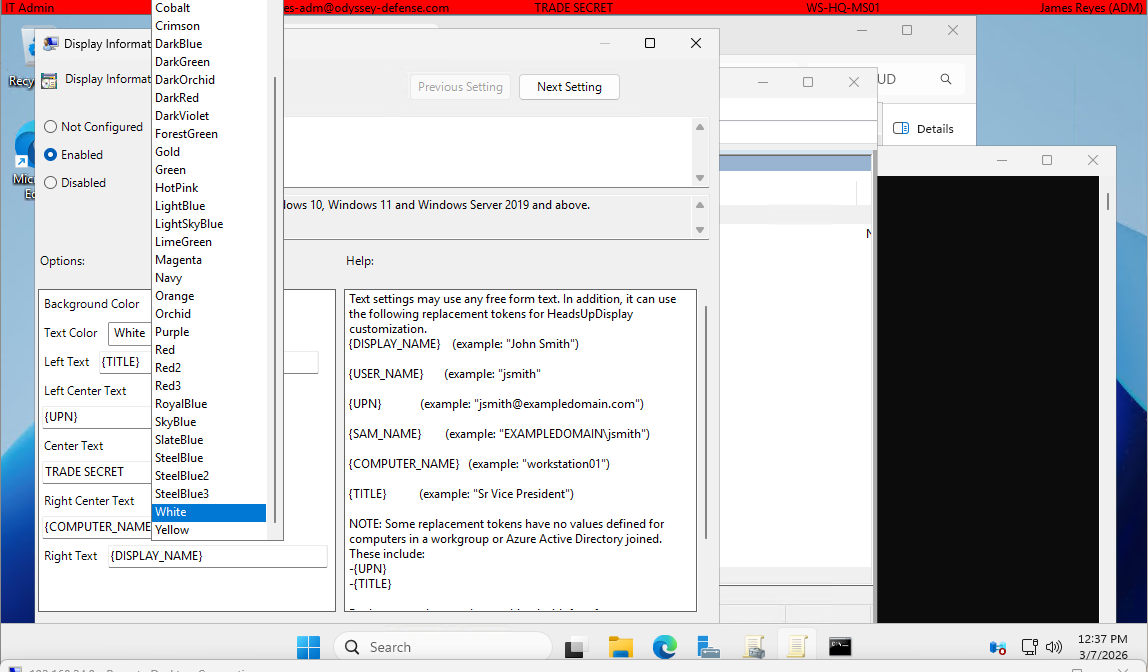Pick the Gold color swatch entry

click(x=167, y=151)
